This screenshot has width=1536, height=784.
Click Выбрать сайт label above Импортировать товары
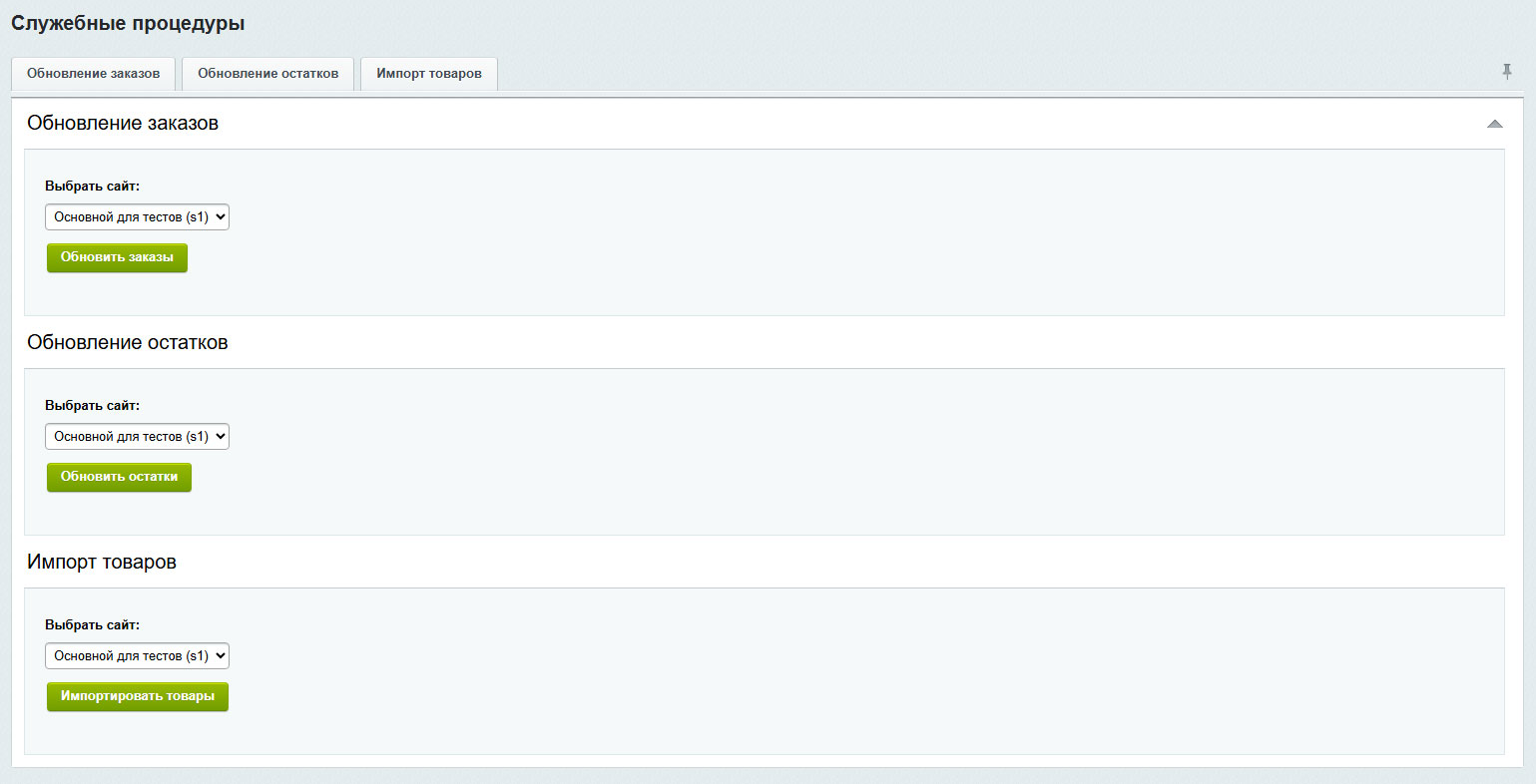tap(92, 625)
